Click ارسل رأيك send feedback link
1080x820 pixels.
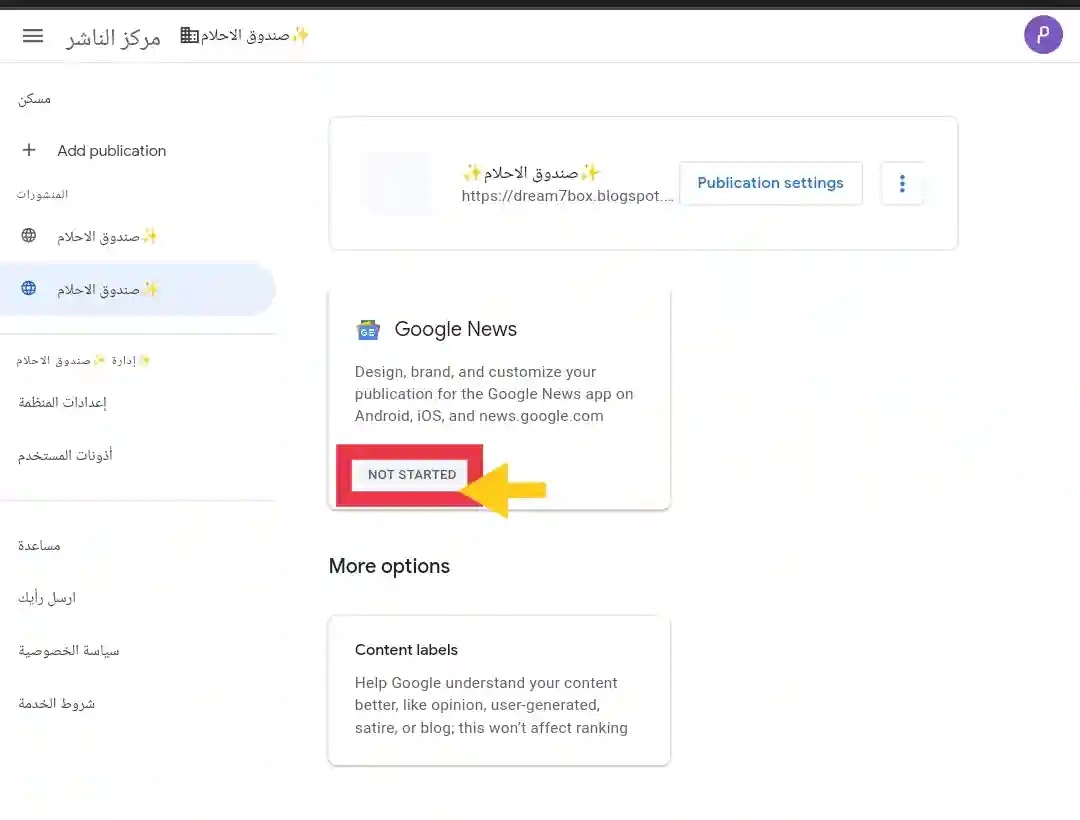47,598
